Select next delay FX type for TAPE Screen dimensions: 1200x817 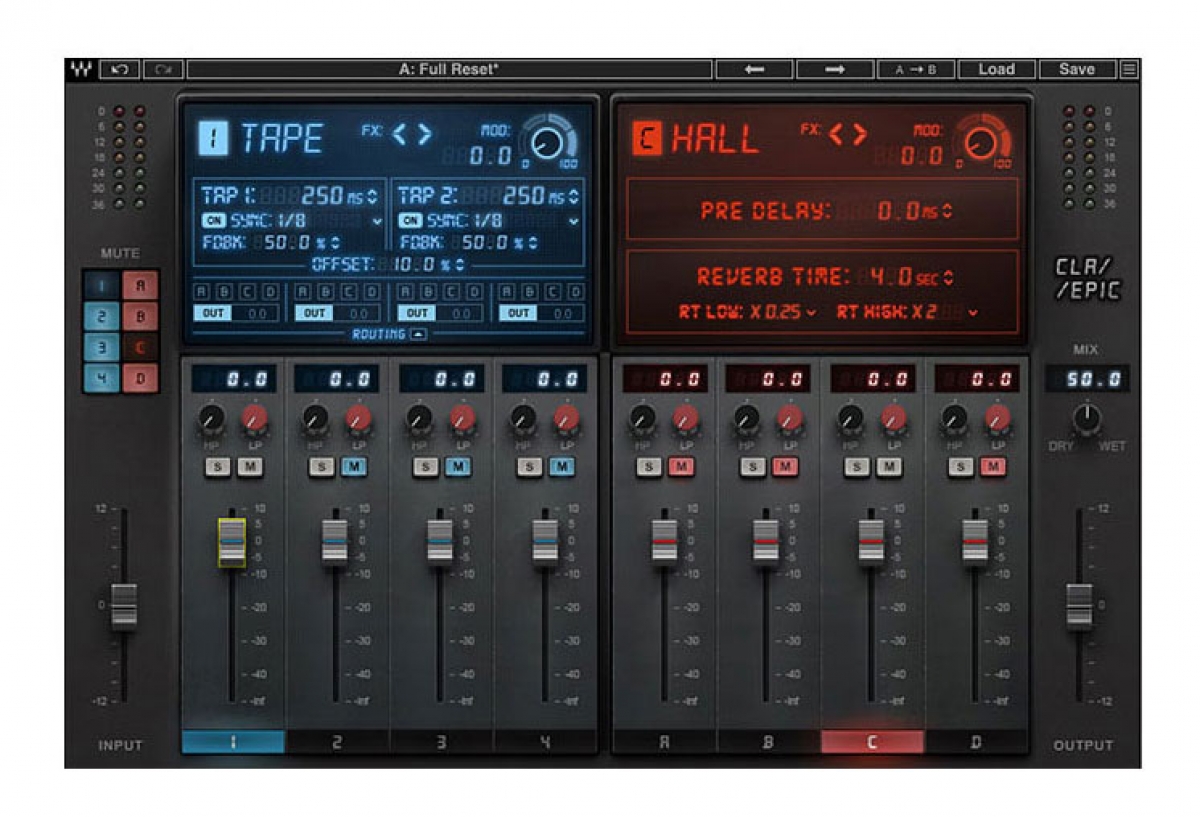[x=425, y=133]
